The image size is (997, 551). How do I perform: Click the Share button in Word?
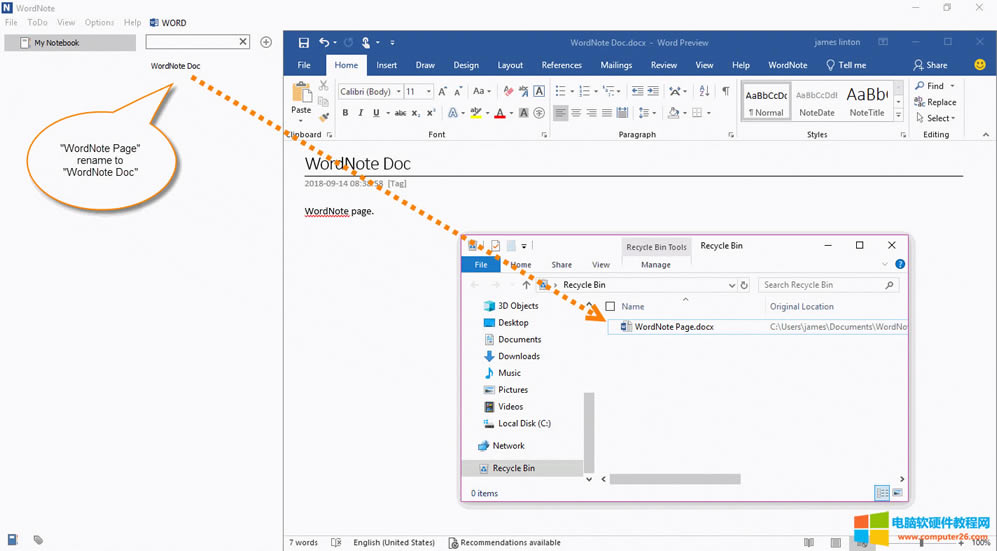(x=930, y=65)
